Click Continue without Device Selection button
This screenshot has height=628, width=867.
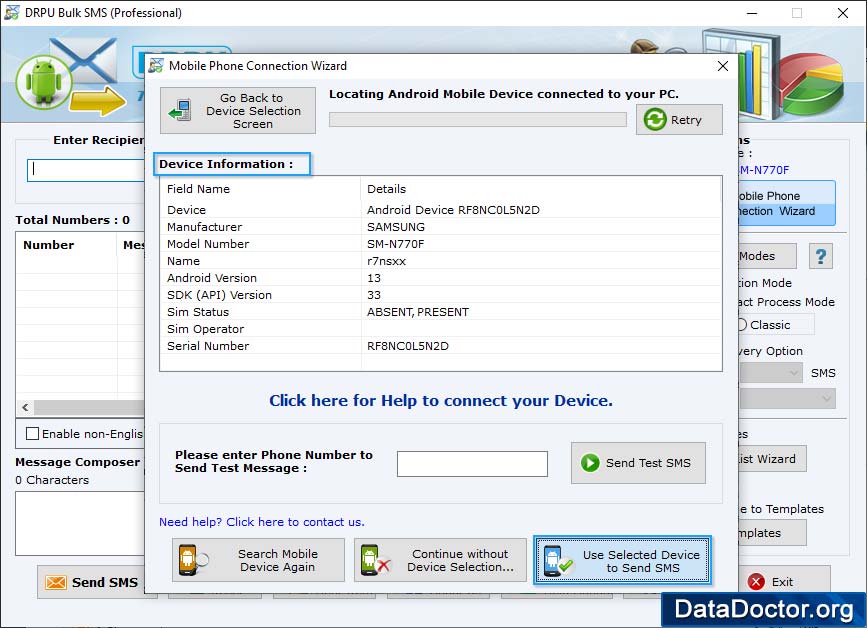pos(440,560)
